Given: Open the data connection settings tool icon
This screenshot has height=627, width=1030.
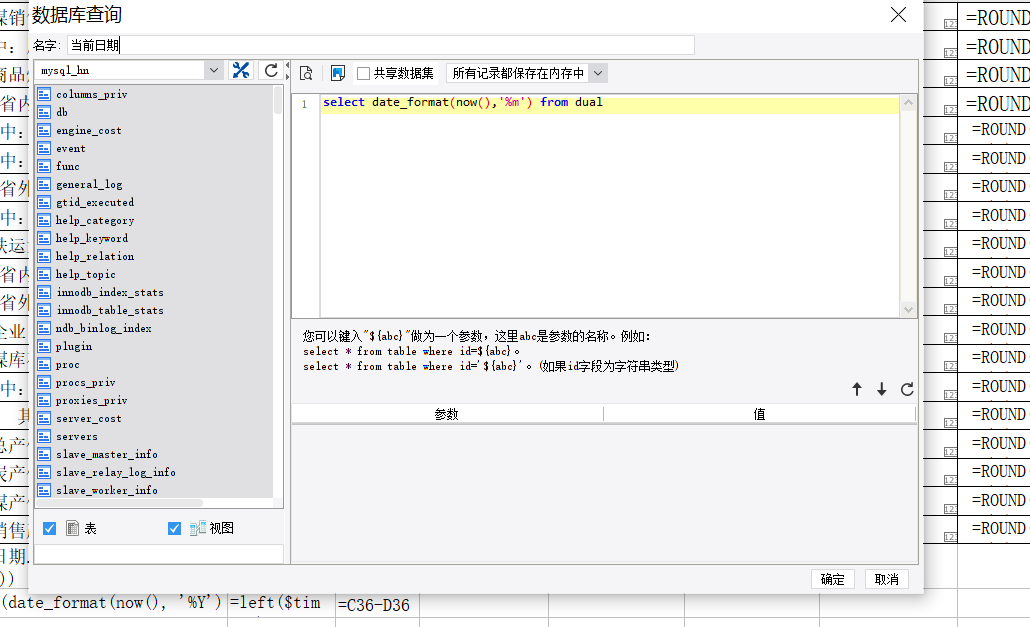Looking at the screenshot, I should pyautogui.click(x=241, y=70).
